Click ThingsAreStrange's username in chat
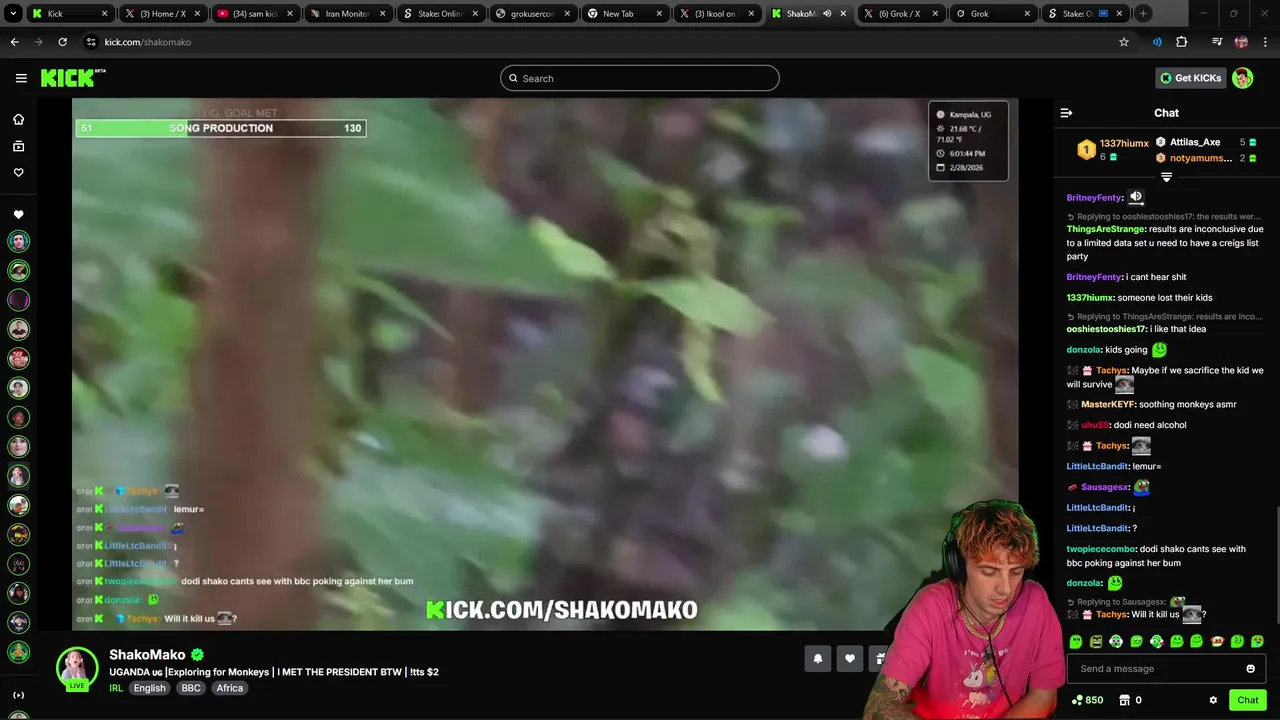Viewport: 1280px width, 720px height. 1105,229
